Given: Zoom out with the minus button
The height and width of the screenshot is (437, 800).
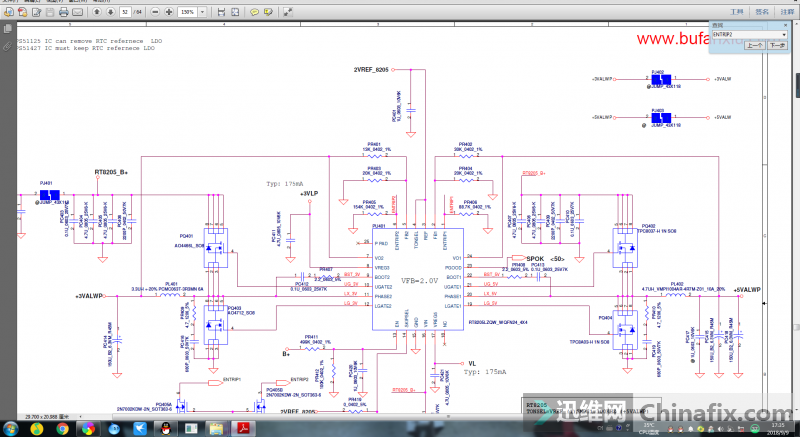Looking at the screenshot, I should 156,12.
